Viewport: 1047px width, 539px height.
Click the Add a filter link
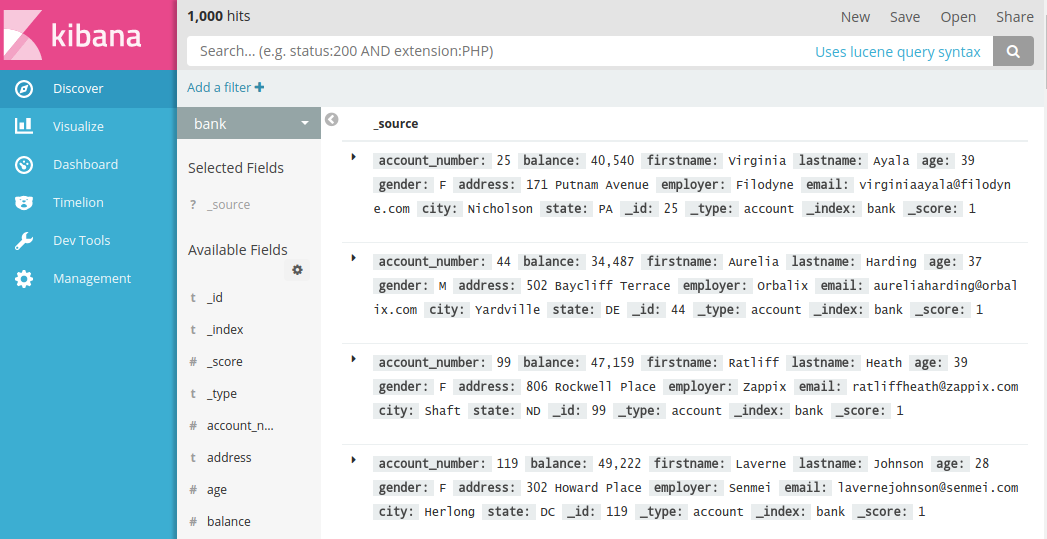click(x=225, y=88)
